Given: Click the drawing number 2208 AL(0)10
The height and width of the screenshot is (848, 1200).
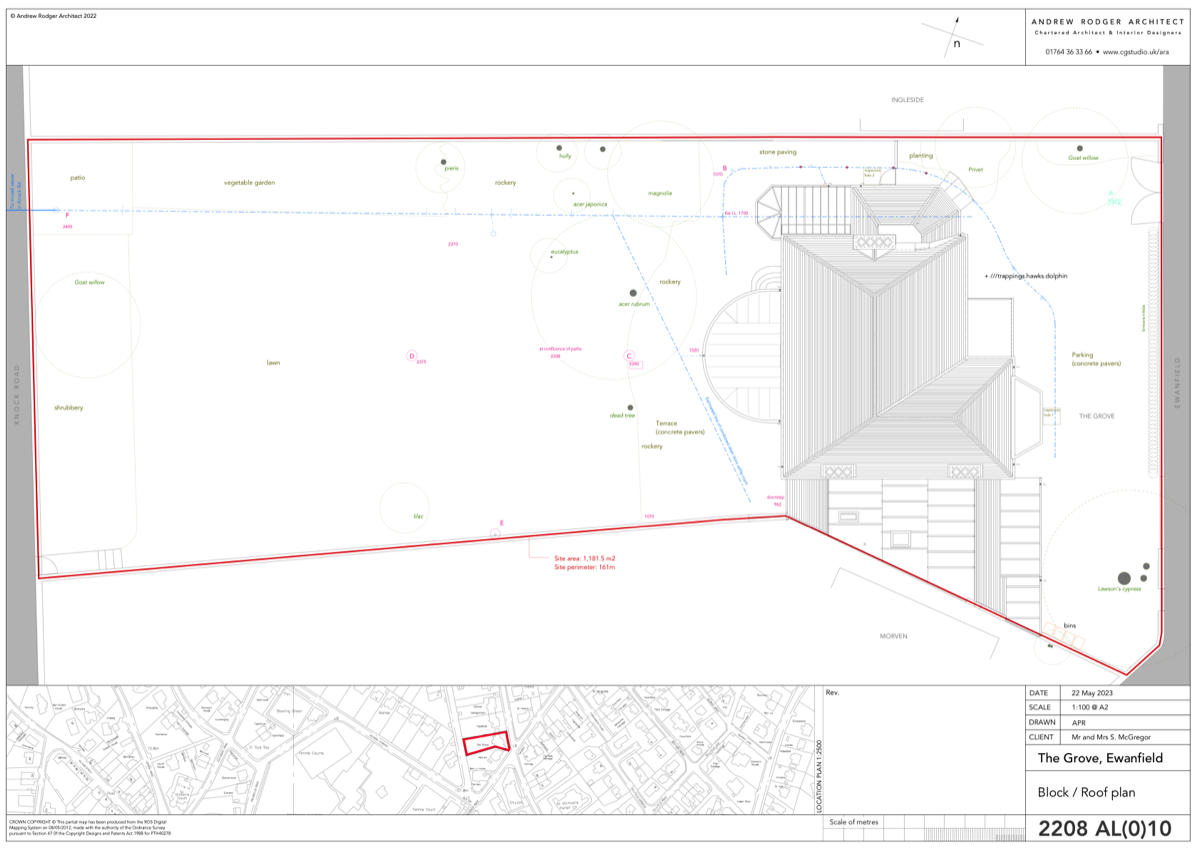Looking at the screenshot, I should [1104, 828].
